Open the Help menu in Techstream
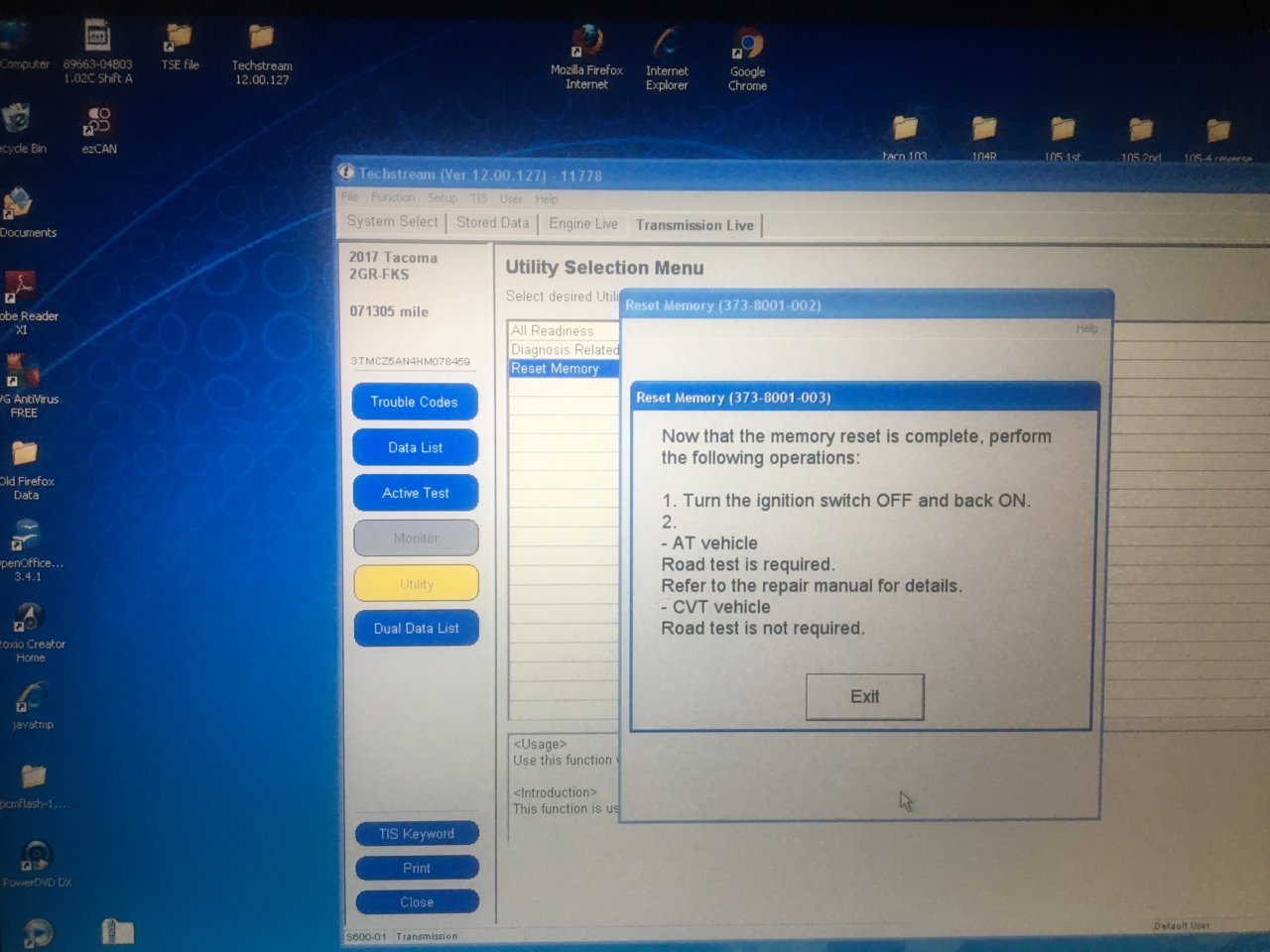The width and height of the screenshot is (1270, 952). (547, 199)
